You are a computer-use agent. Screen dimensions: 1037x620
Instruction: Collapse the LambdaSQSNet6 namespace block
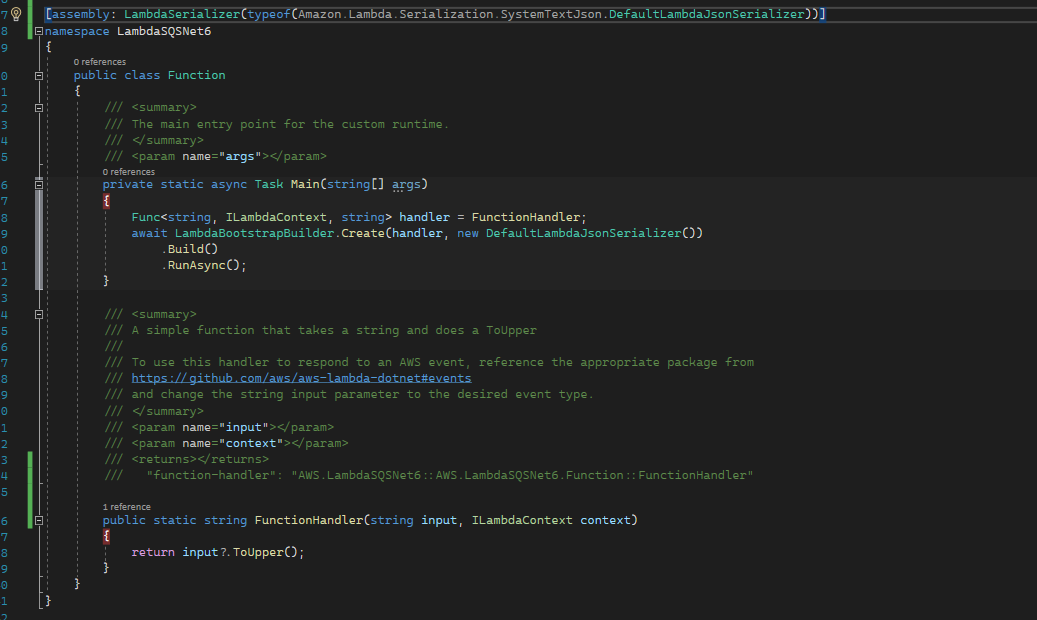[x=38, y=31]
